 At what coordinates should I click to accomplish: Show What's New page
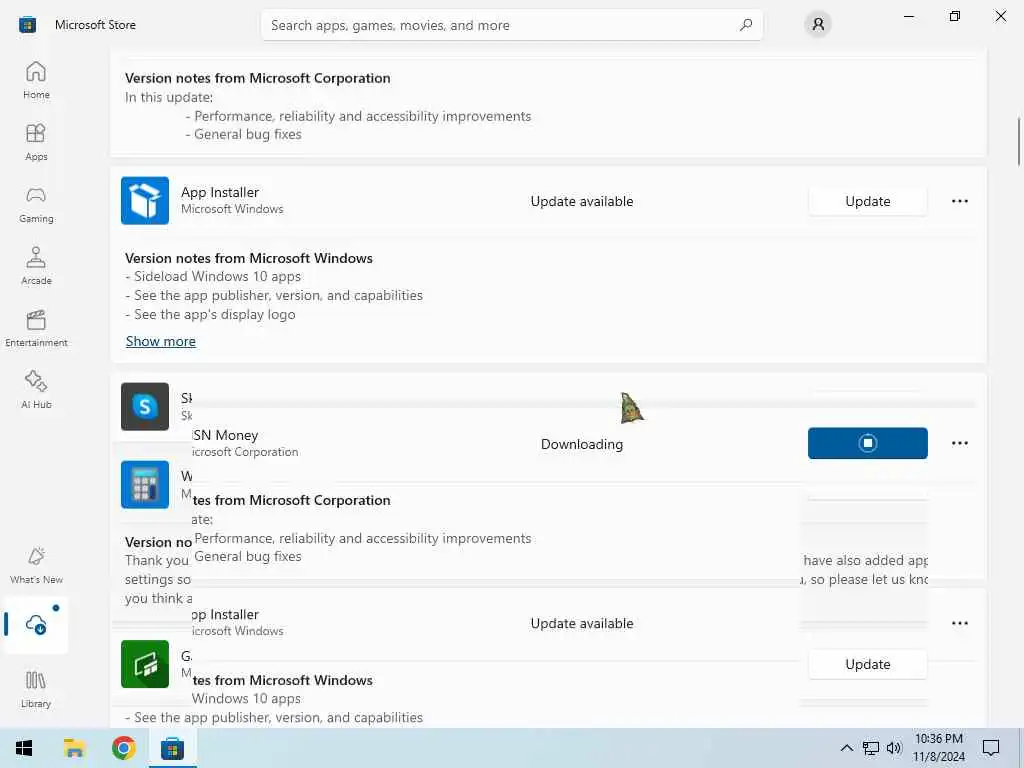pyautogui.click(x=36, y=565)
